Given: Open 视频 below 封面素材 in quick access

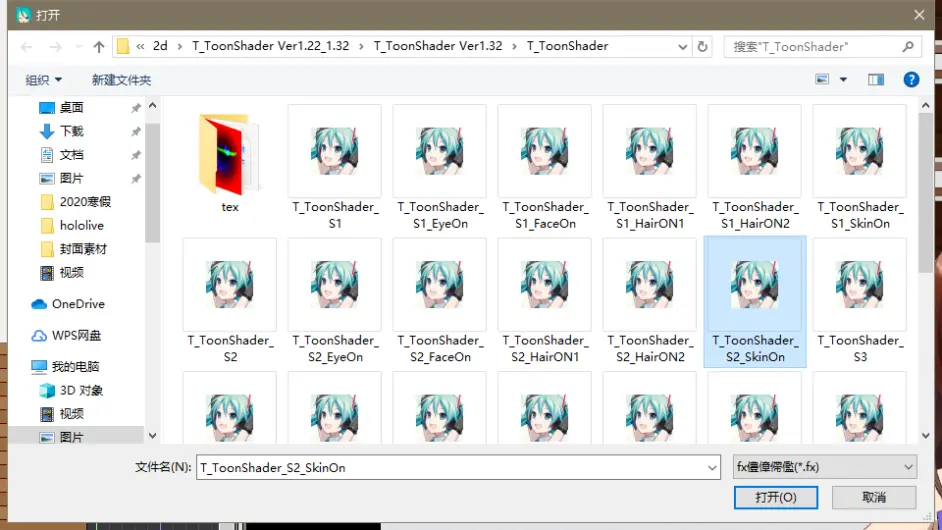Looking at the screenshot, I should (71, 273).
